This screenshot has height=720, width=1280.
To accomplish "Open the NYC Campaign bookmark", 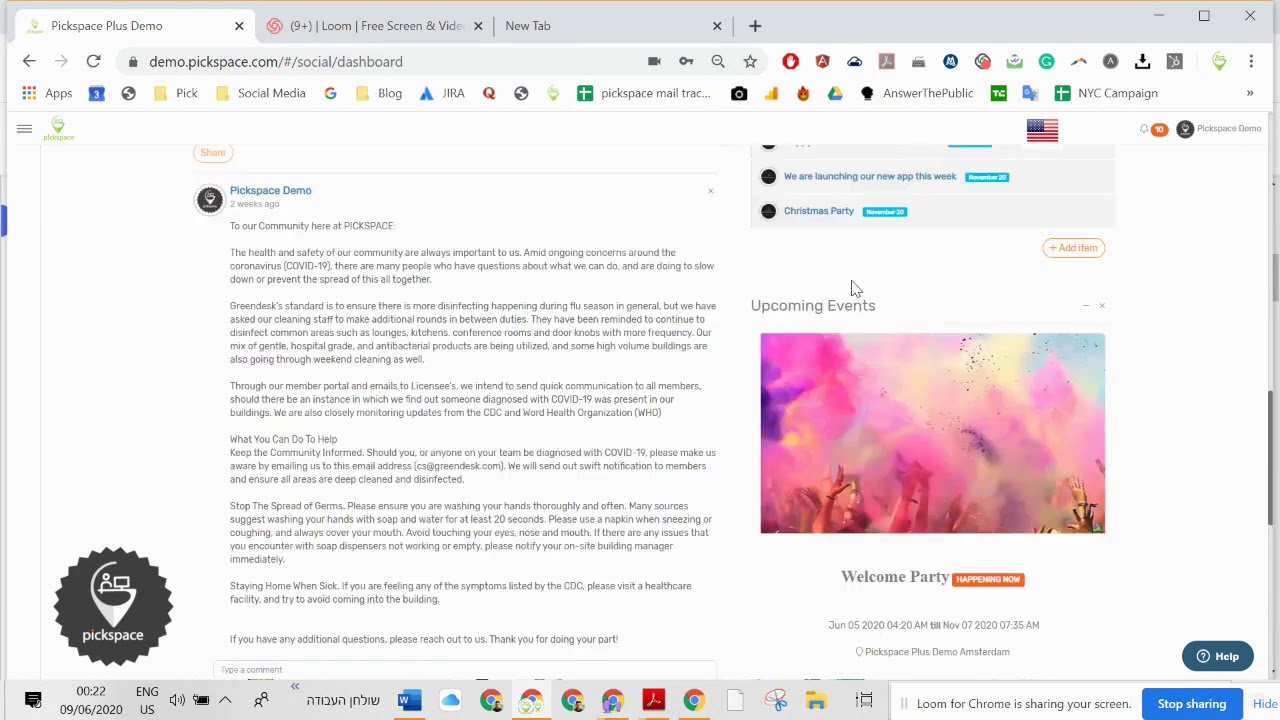I will [1106, 93].
